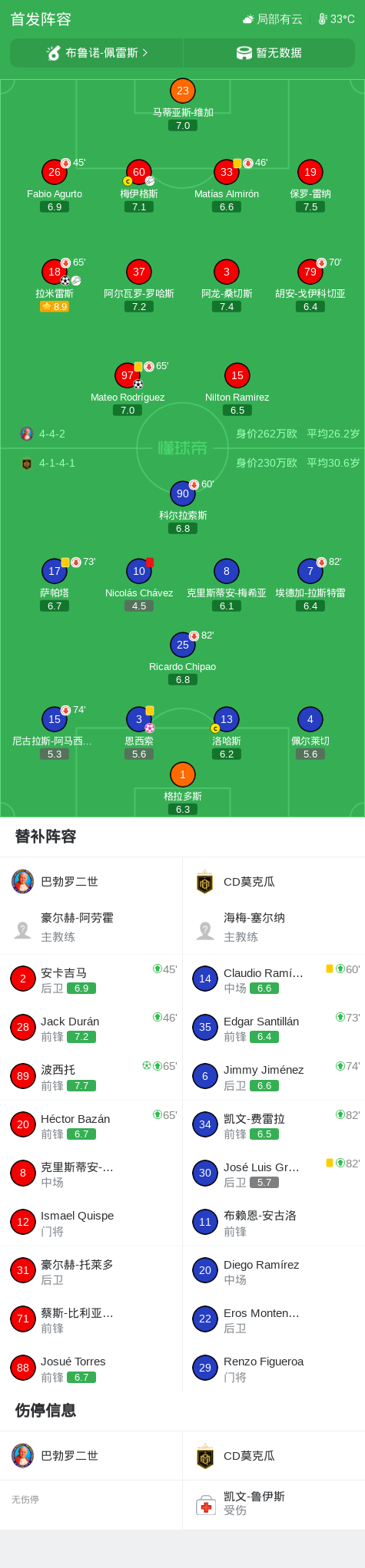
Task: Open CD莫克瓜 team in substitutes header
Action: coord(274,881)
